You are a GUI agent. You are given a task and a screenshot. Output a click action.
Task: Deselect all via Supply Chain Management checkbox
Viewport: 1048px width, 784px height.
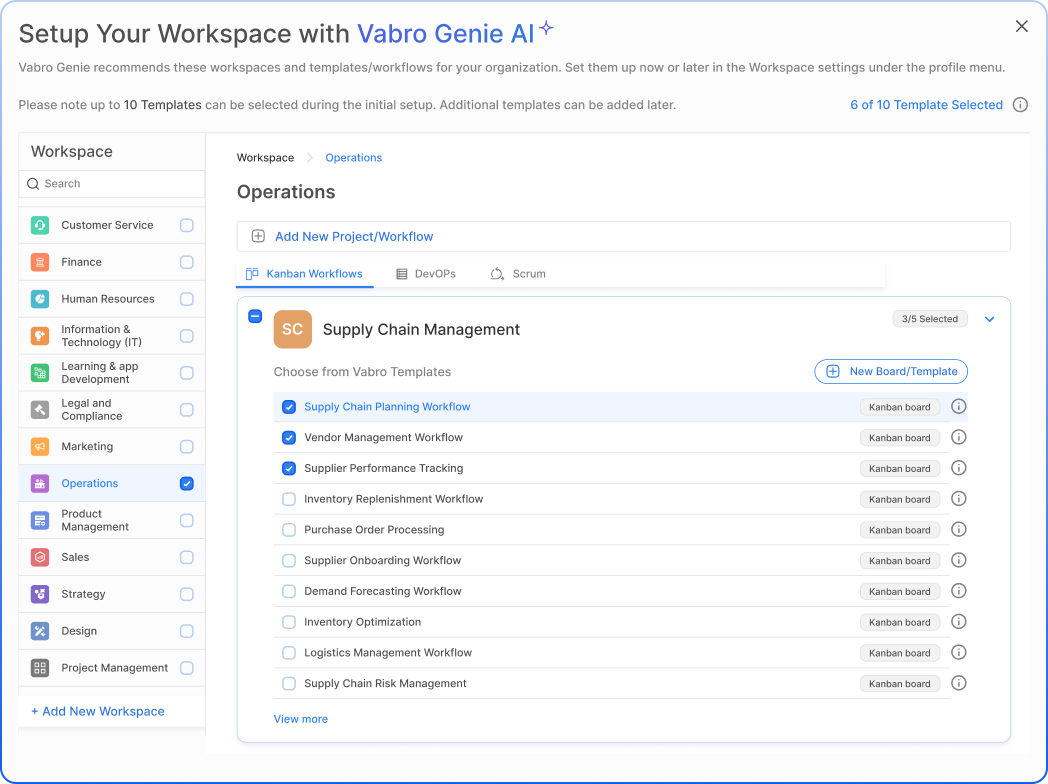[255, 316]
